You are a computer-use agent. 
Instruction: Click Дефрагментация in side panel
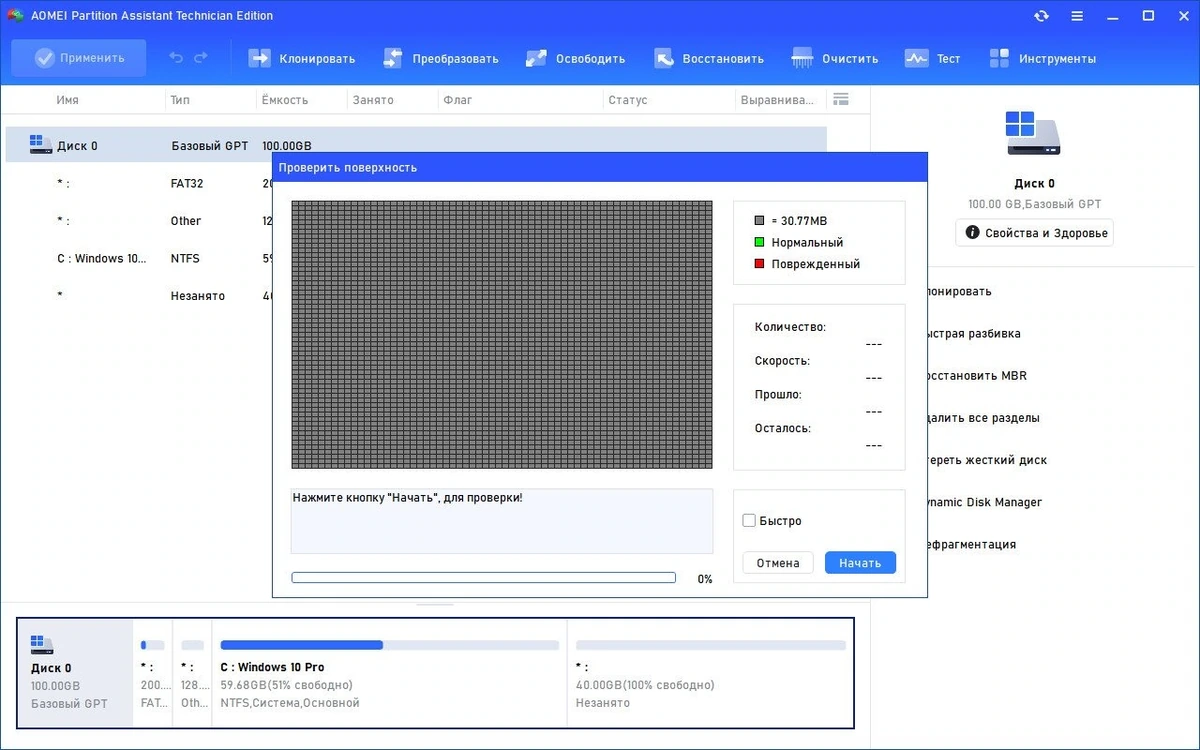pos(970,544)
